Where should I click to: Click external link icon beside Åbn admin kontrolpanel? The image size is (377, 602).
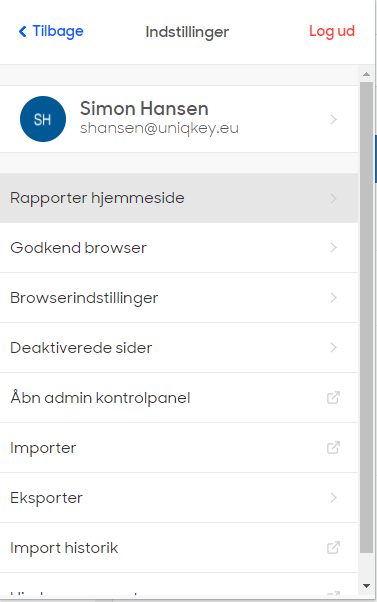(x=333, y=397)
